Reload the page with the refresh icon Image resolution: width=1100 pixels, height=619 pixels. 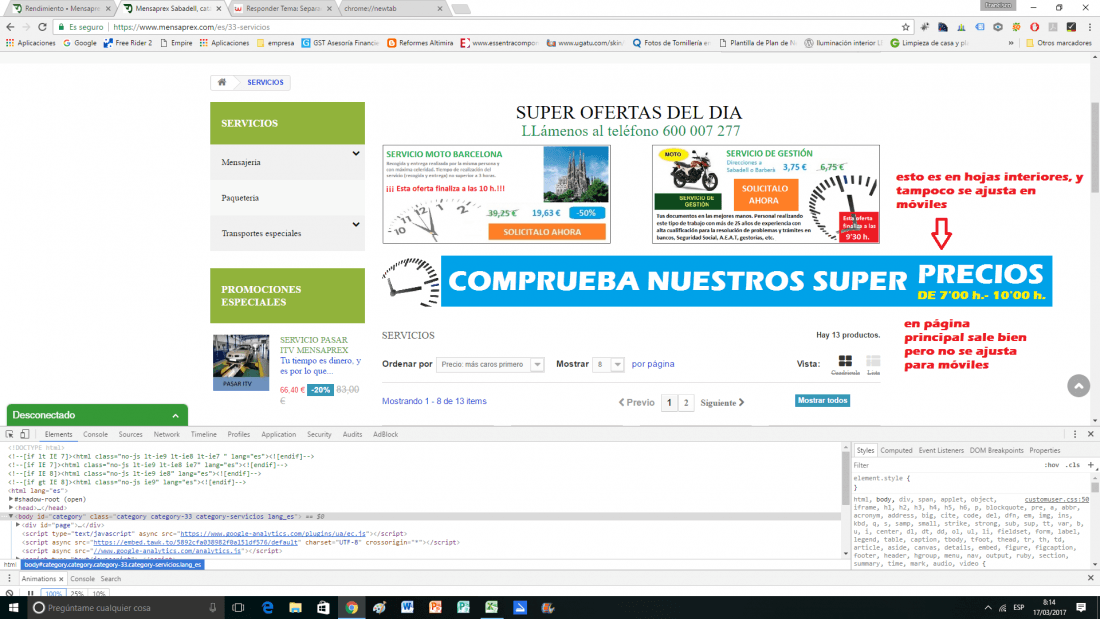42,27
